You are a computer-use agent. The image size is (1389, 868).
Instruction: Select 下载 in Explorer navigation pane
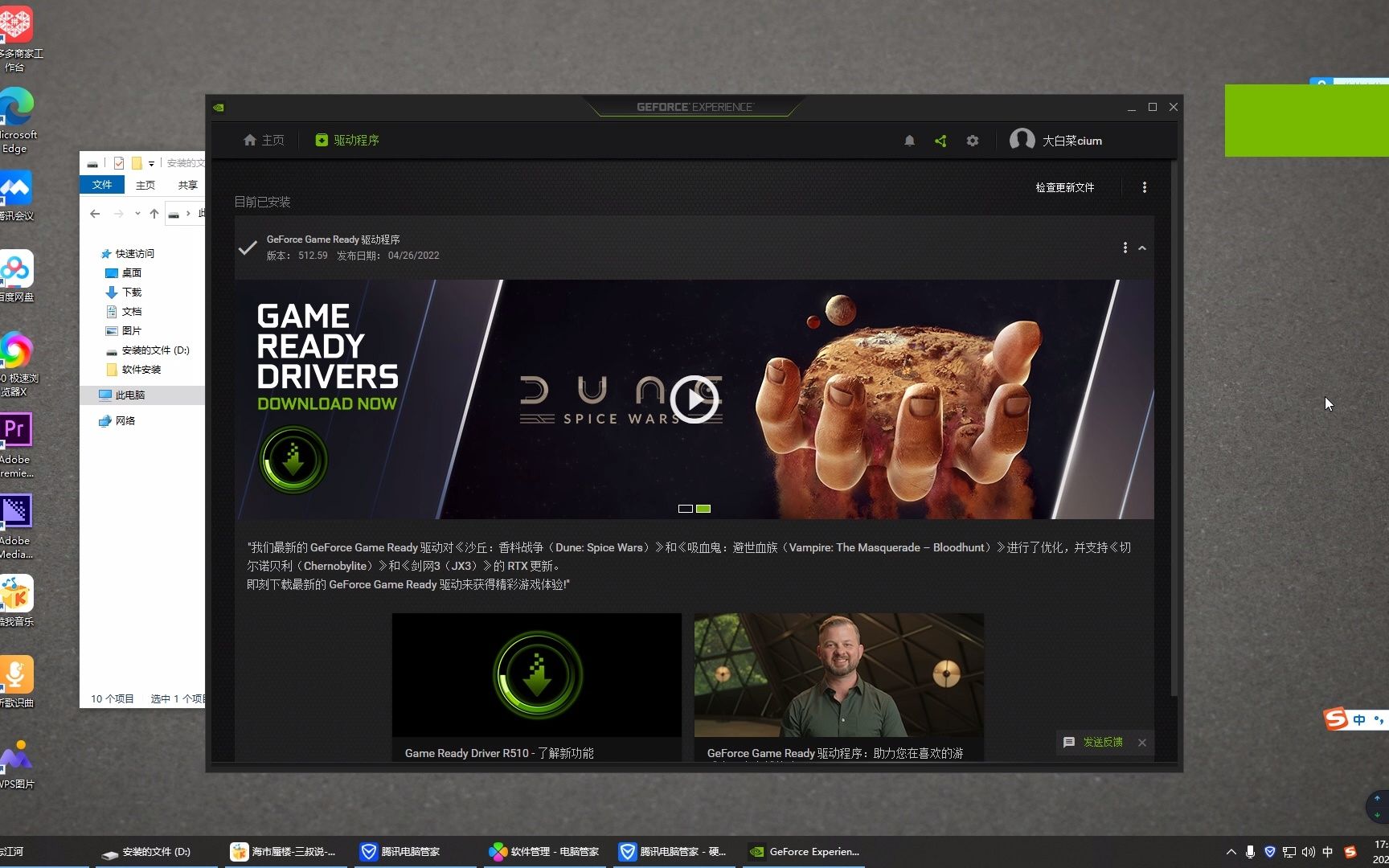tap(124, 292)
